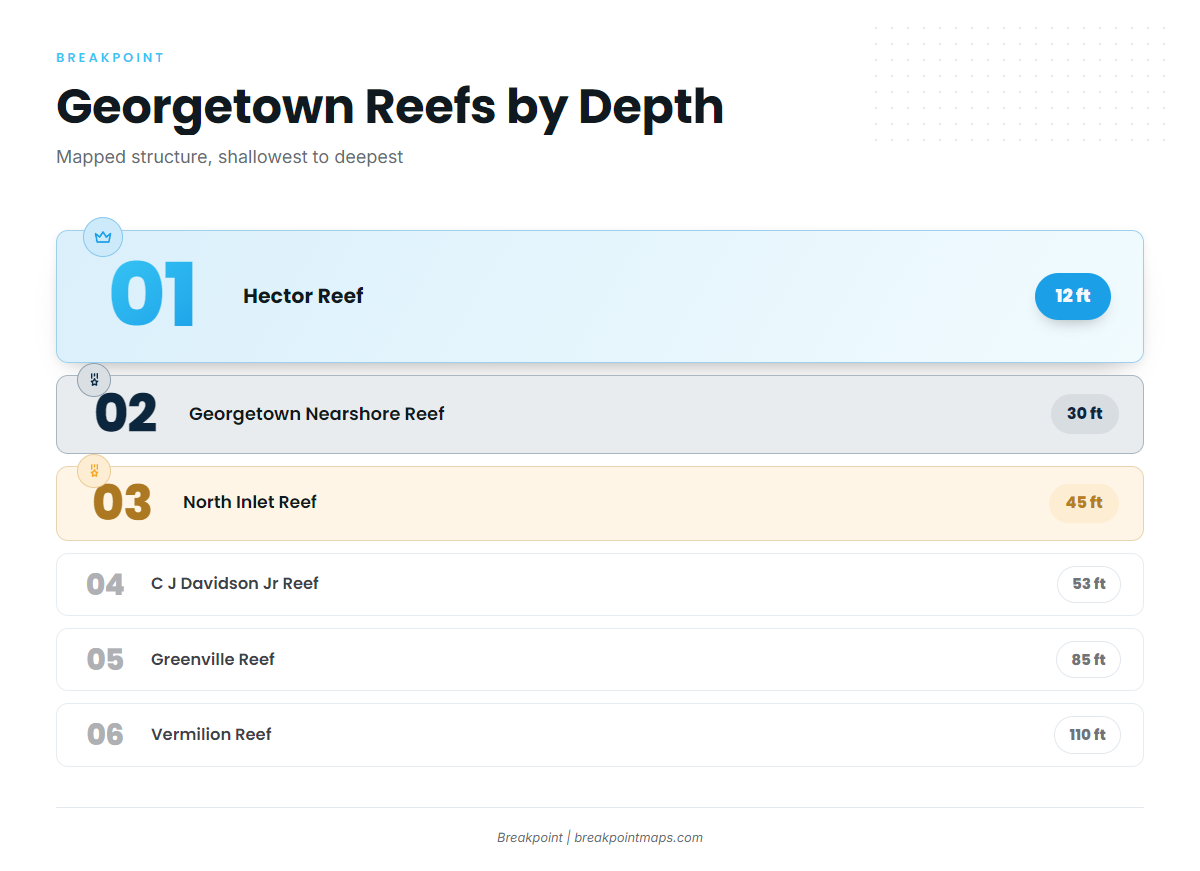Click the bronze medal icon on North Inlet Reef
The width and height of the screenshot is (1200, 871).
click(x=94, y=471)
